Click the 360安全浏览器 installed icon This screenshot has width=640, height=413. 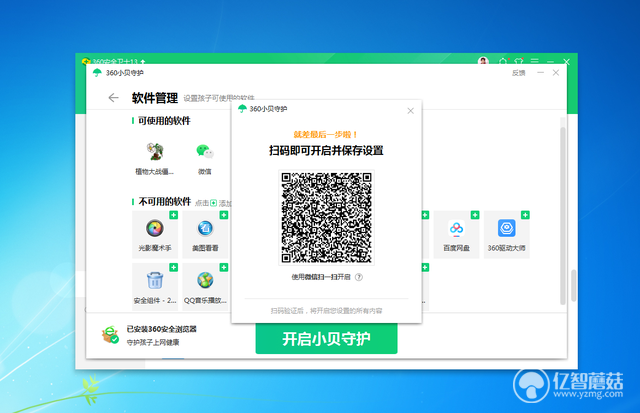tap(110, 335)
